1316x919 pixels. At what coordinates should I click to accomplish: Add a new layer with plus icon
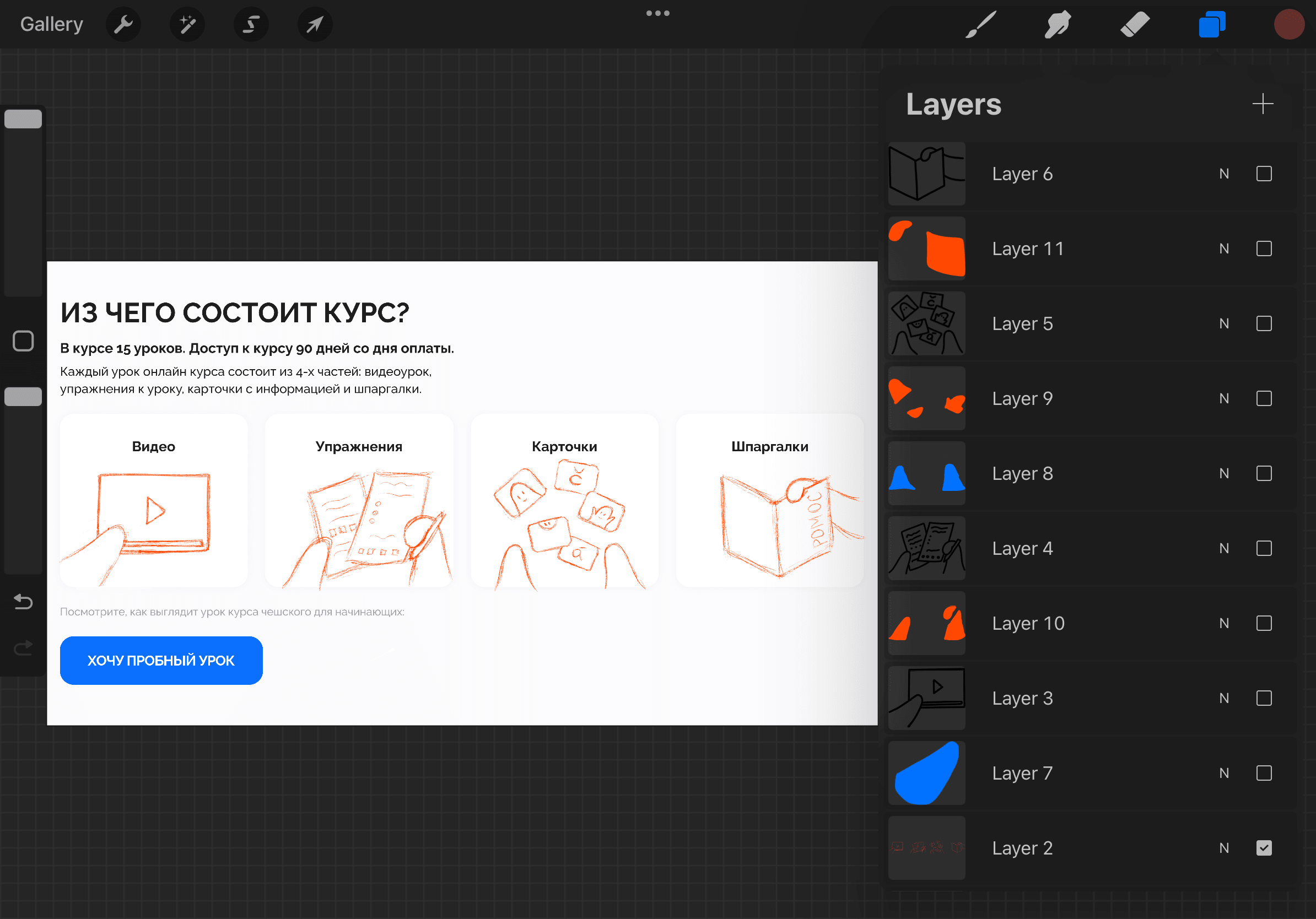1263,104
